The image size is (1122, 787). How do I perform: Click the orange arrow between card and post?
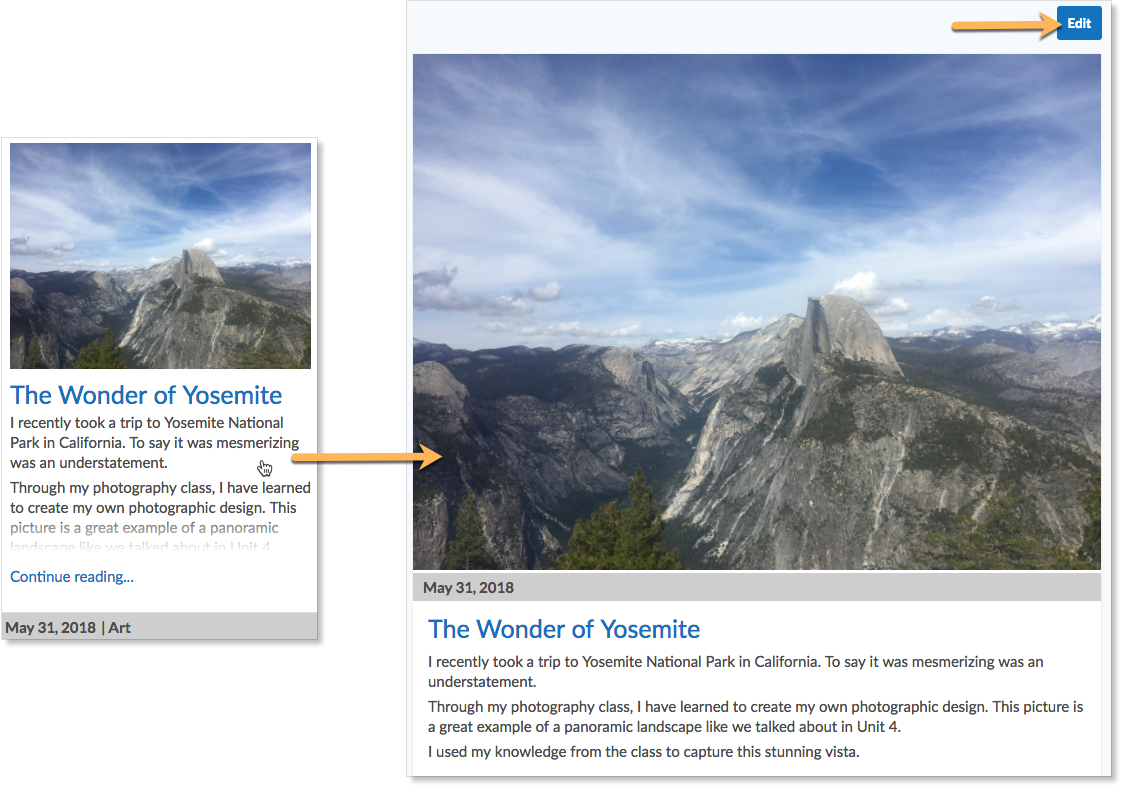367,456
